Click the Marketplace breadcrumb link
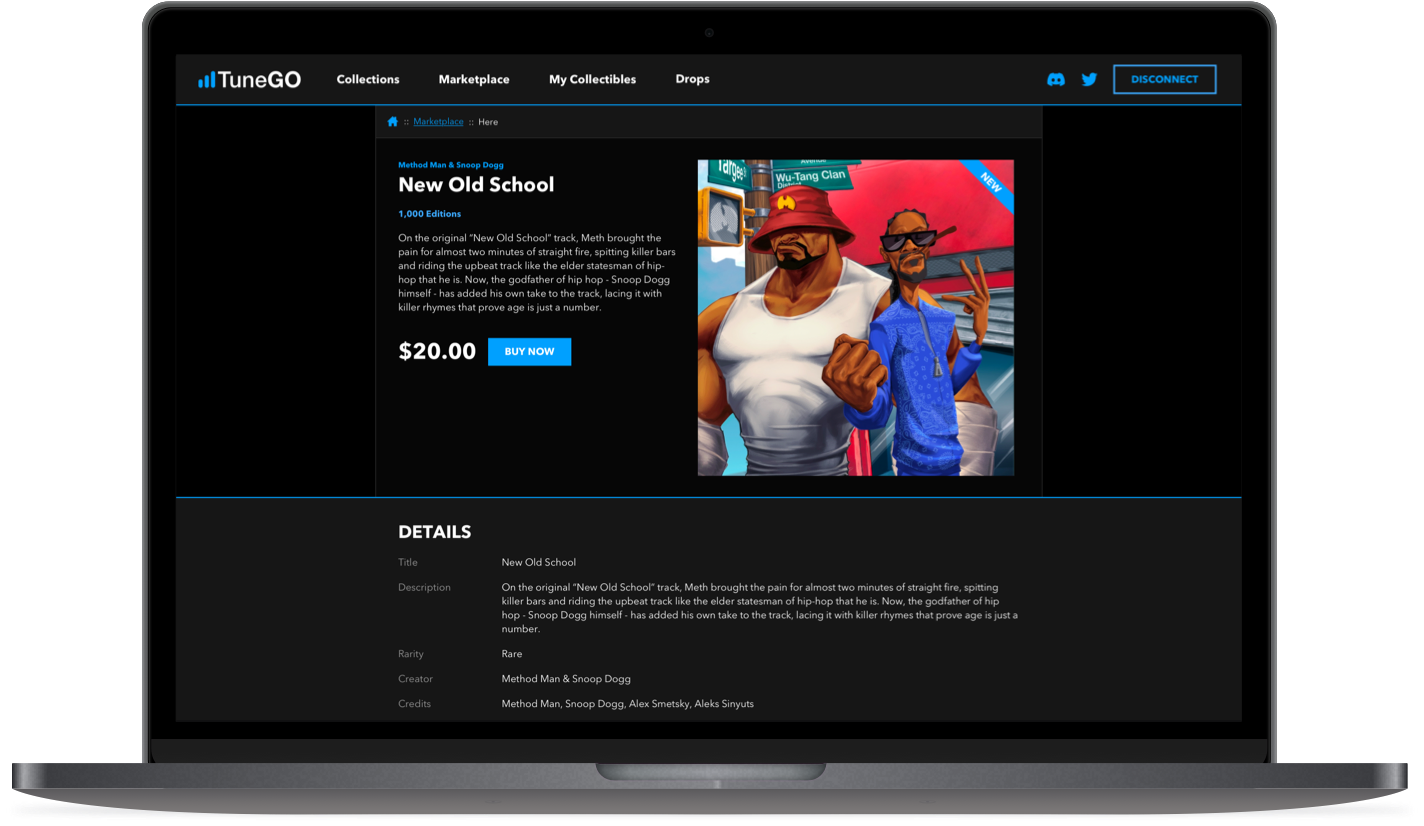 [438, 122]
